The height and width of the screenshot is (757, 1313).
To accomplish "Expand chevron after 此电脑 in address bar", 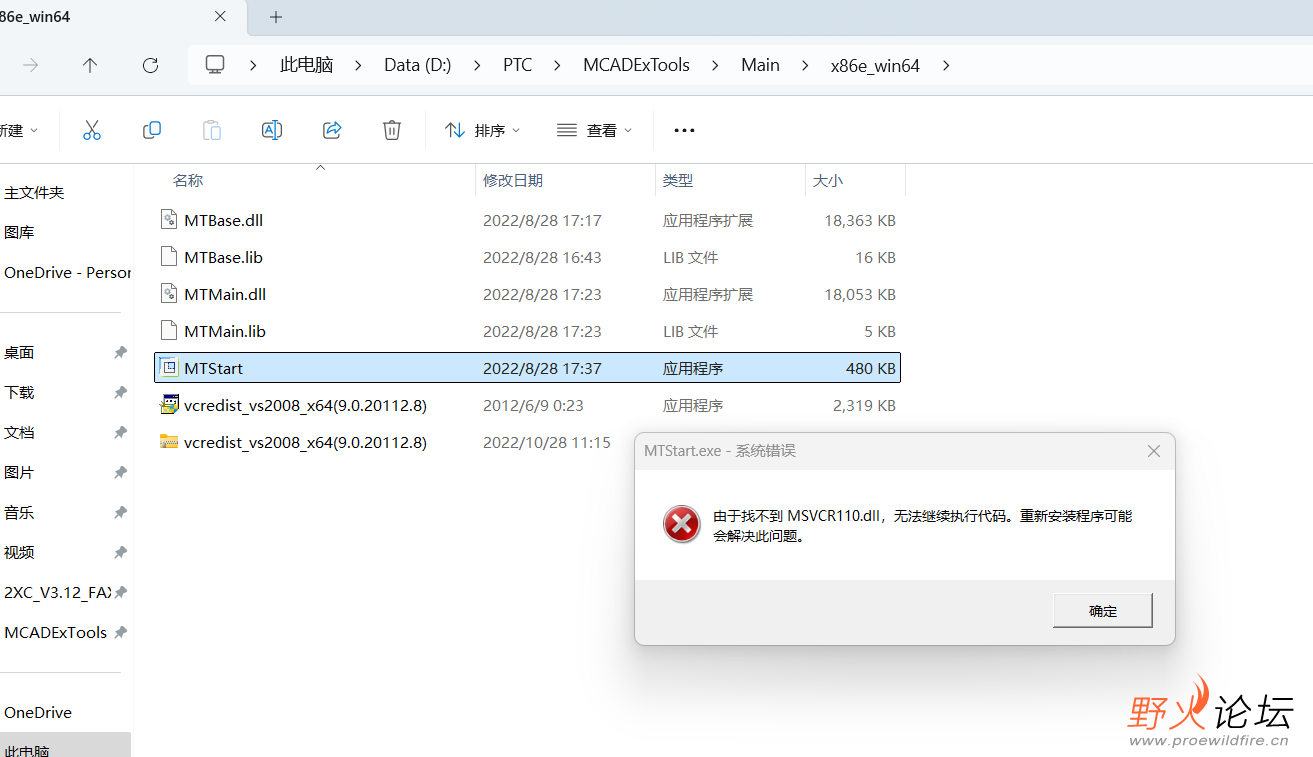I will pyautogui.click(x=358, y=65).
